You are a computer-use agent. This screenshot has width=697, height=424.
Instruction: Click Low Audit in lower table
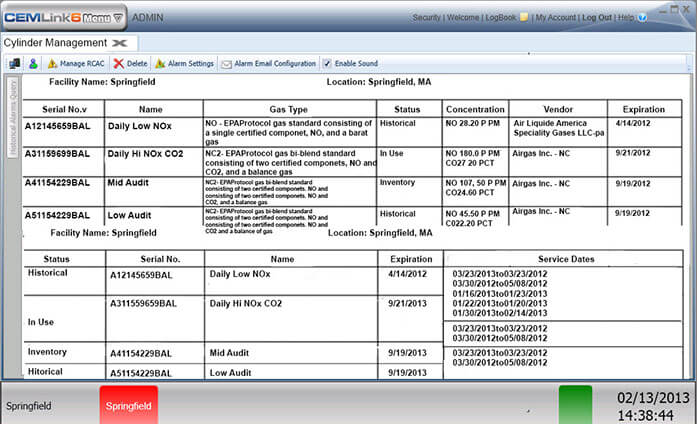pyautogui.click(x=230, y=373)
